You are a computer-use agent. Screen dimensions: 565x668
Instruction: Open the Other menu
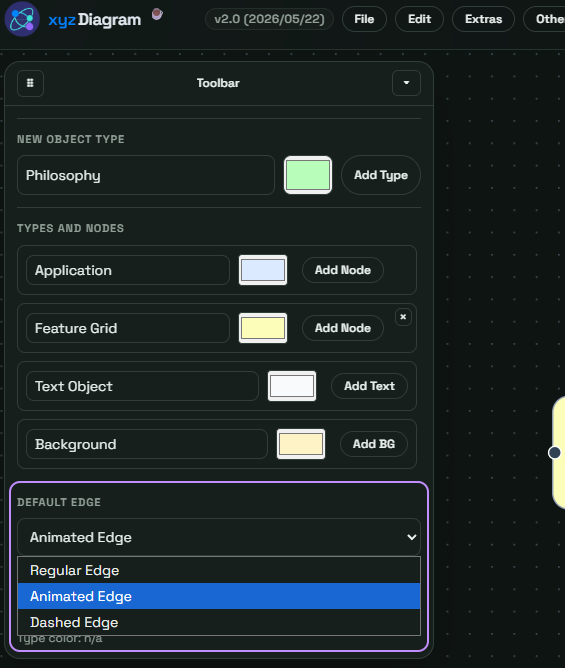pos(545,19)
